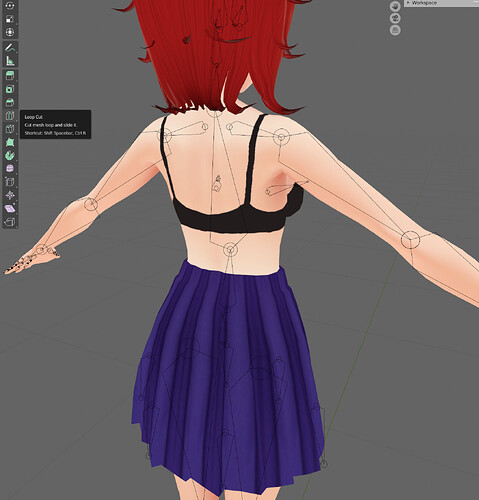Select the Spin tool
This screenshot has height=500, width=479.
click(10, 155)
